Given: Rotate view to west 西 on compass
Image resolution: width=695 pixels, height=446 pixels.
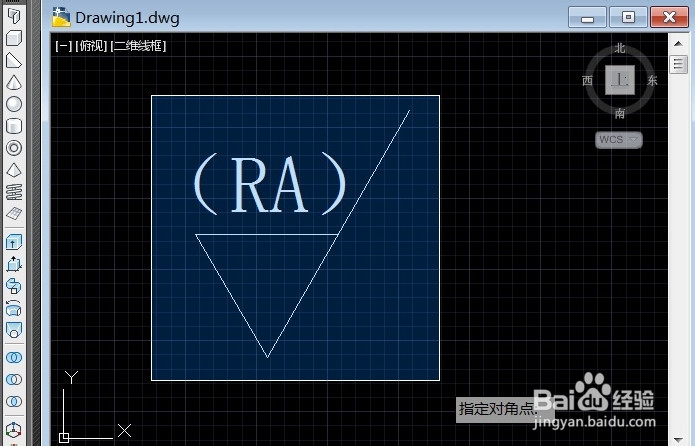Looking at the screenshot, I should (x=587, y=80).
